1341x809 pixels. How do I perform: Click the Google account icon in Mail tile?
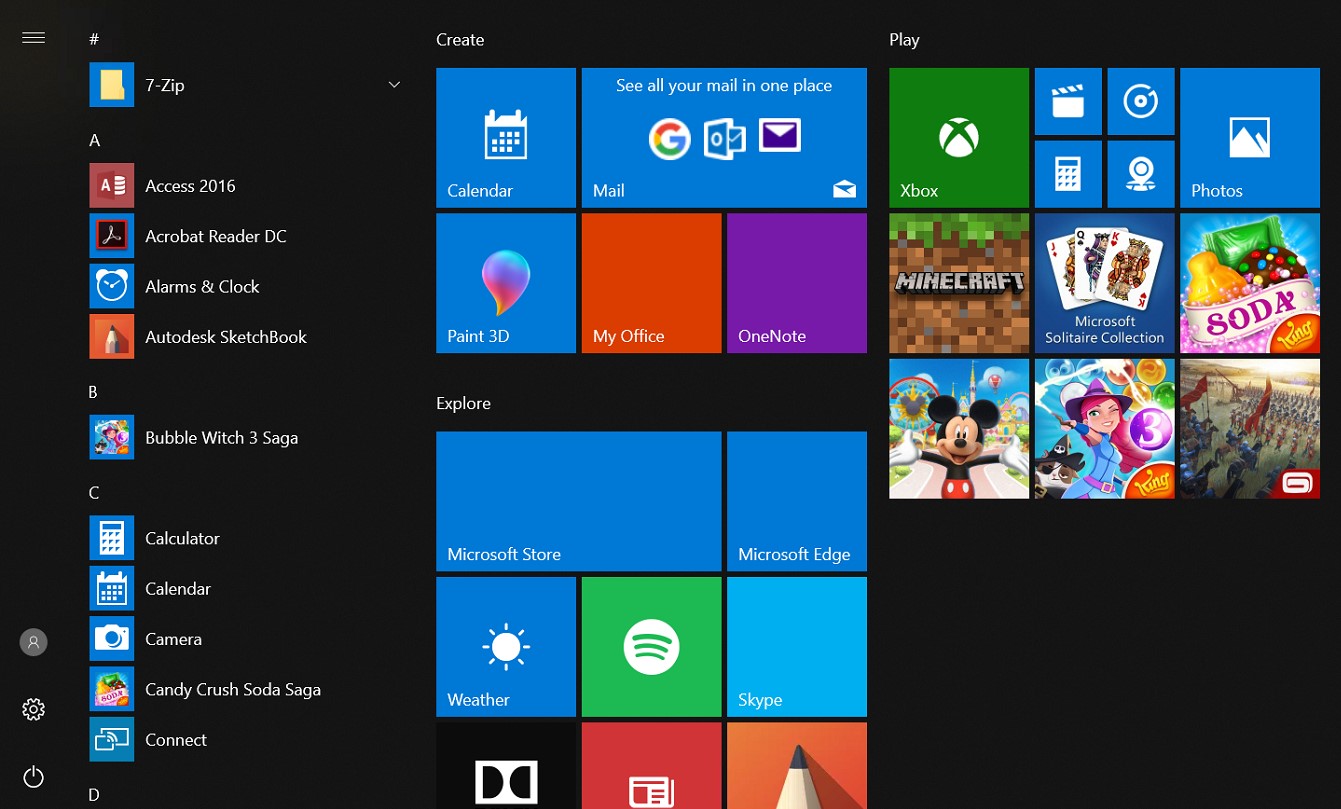pyautogui.click(x=669, y=138)
